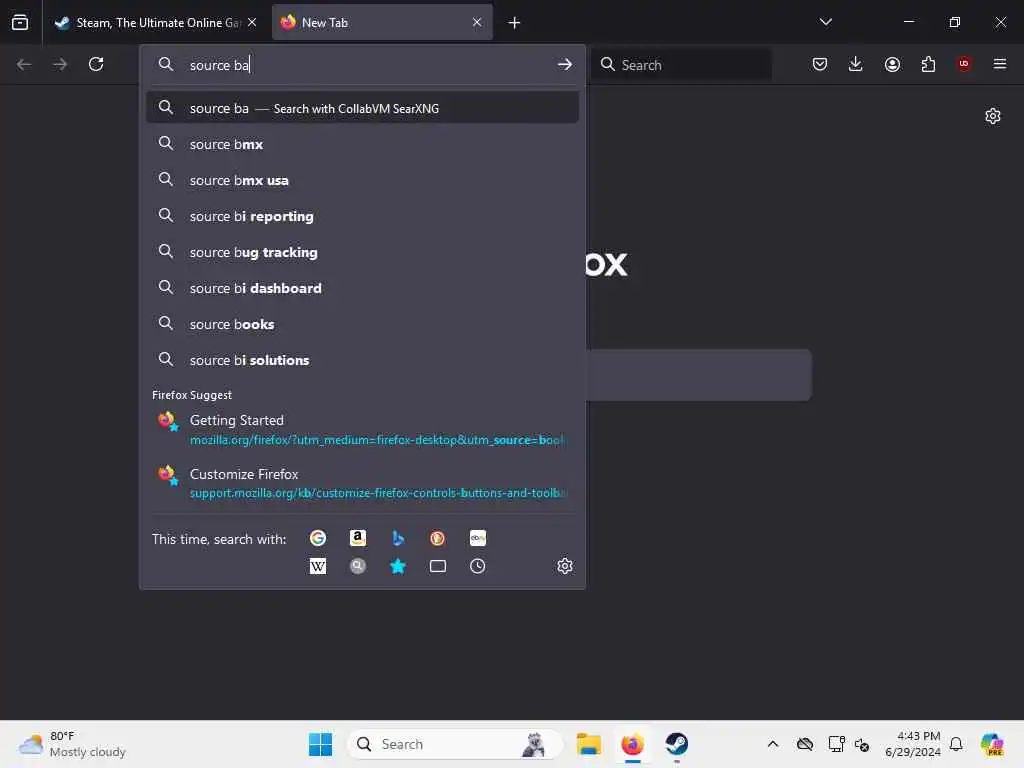This screenshot has height=768, width=1024.
Task: Open the clock showing 4:43 PM
Action: point(912,744)
